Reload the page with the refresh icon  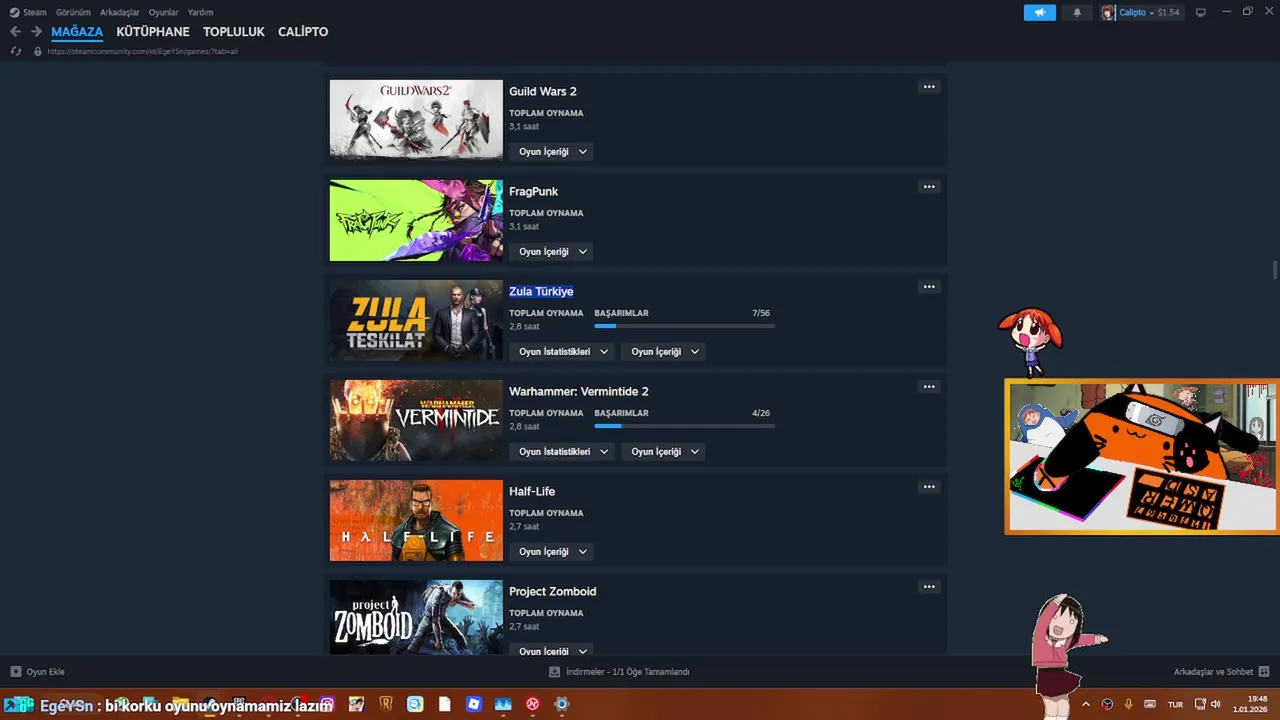pyautogui.click(x=15, y=51)
